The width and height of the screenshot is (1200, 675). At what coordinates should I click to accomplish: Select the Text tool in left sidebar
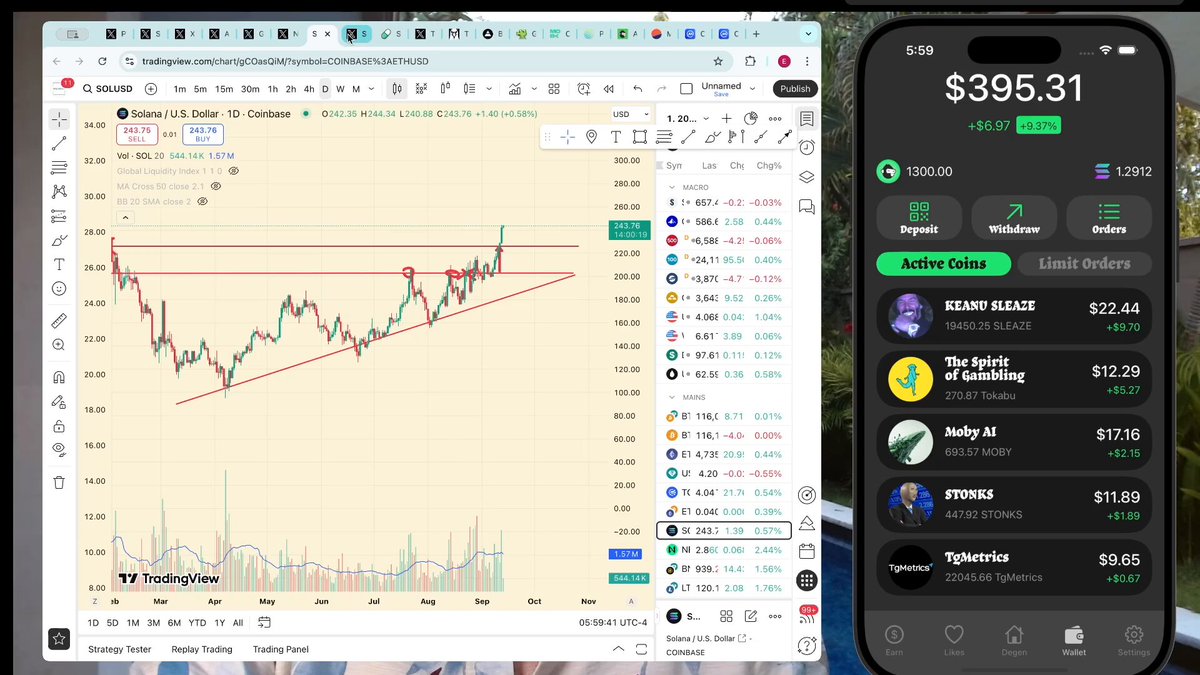[x=59, y=264]
